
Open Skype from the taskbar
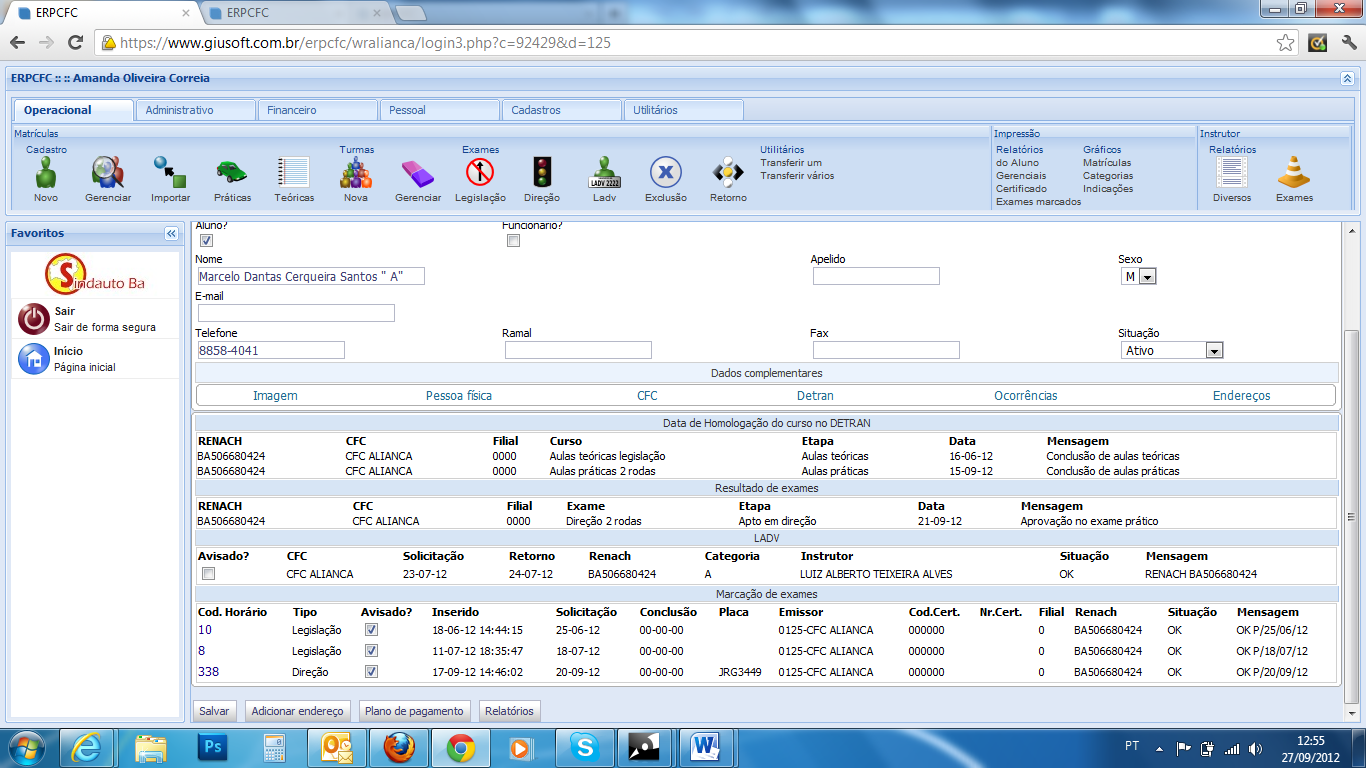coord(585,747)
